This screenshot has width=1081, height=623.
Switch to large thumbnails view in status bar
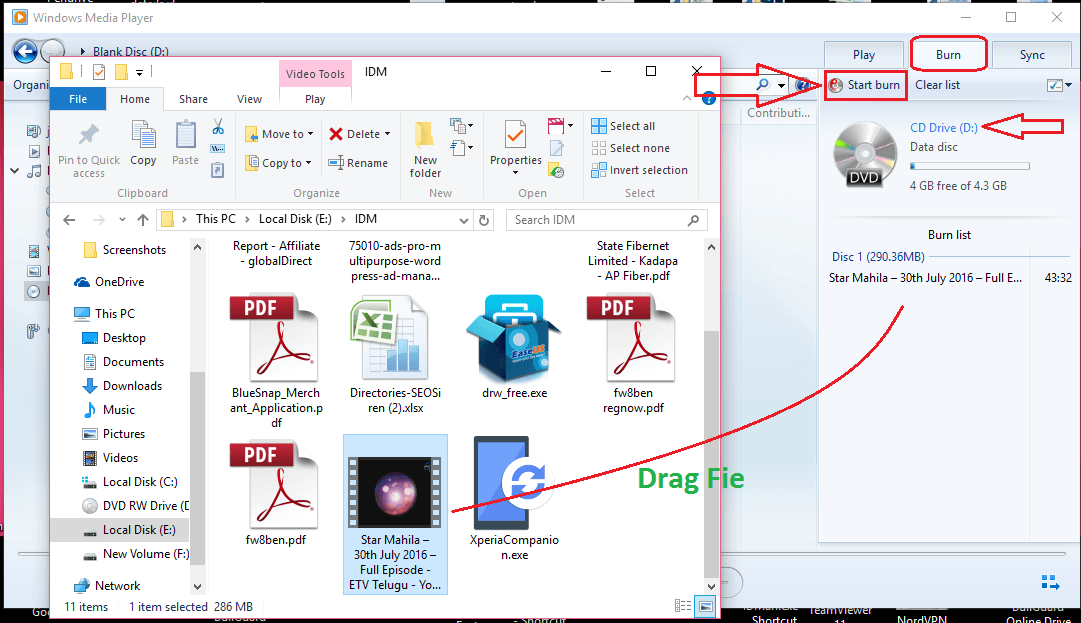704,605
